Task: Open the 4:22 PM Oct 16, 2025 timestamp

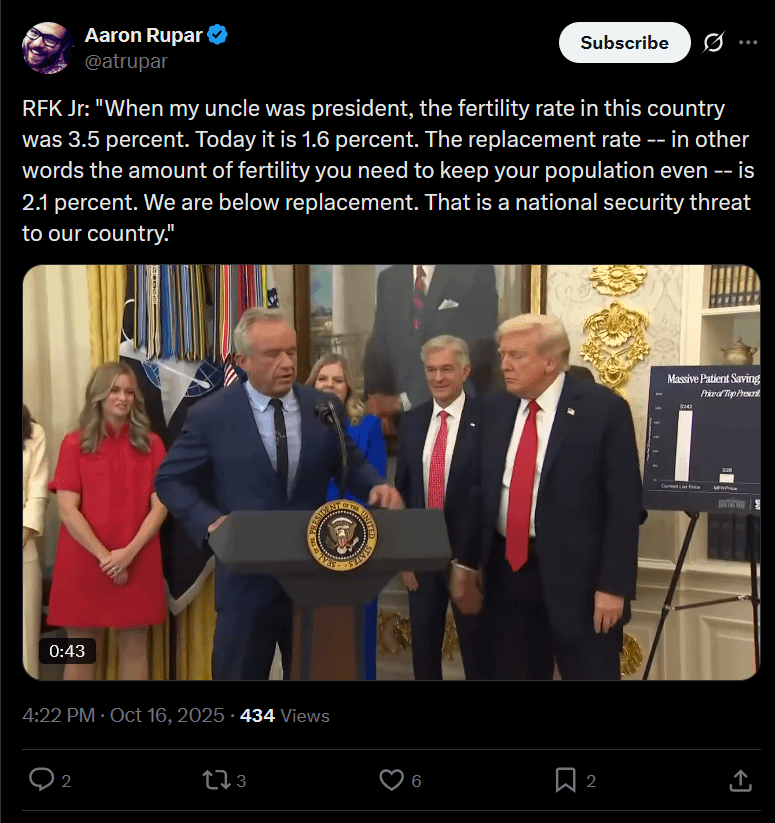Action: (123, 715)
